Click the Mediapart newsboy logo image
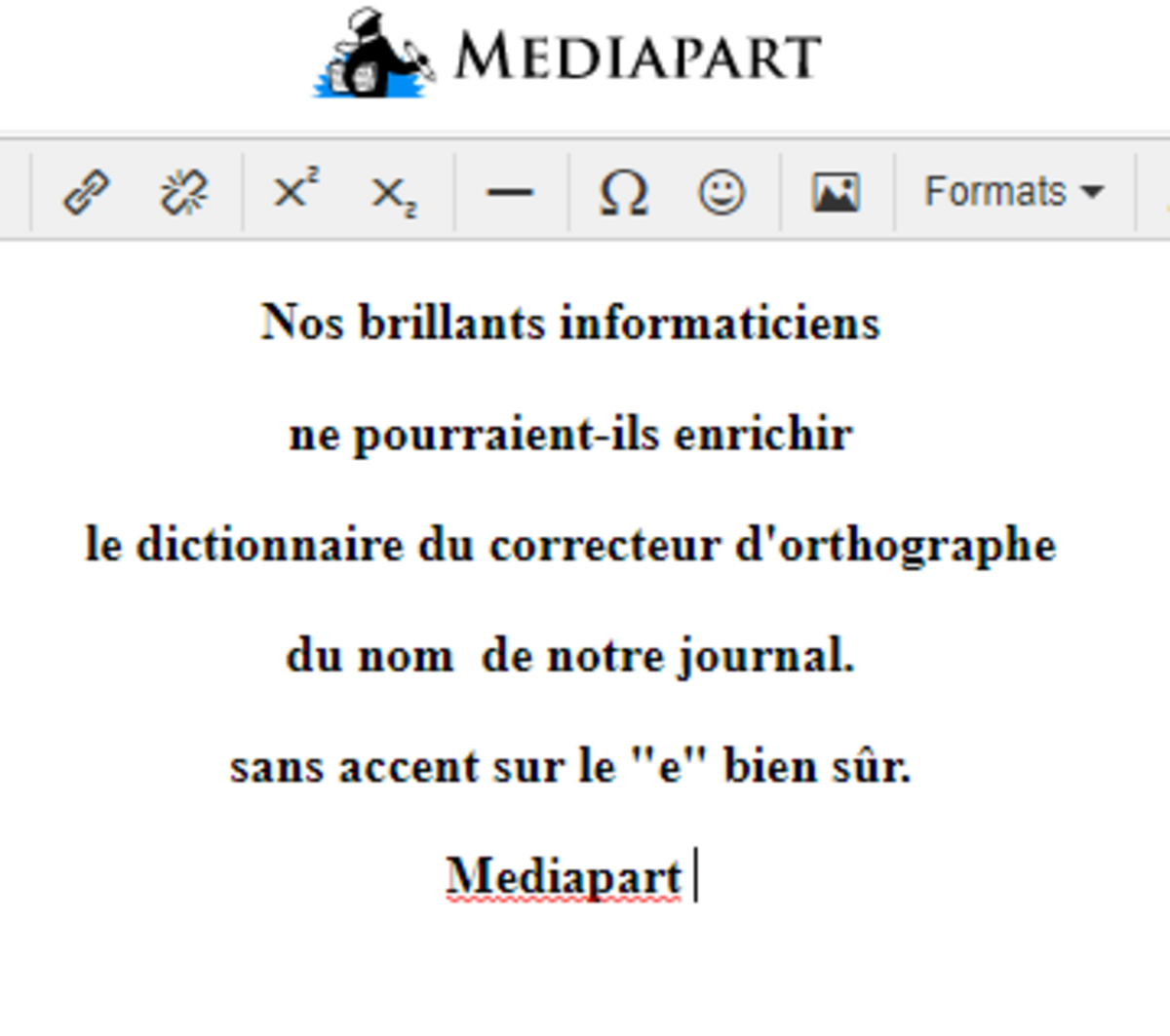 (373, 55)
